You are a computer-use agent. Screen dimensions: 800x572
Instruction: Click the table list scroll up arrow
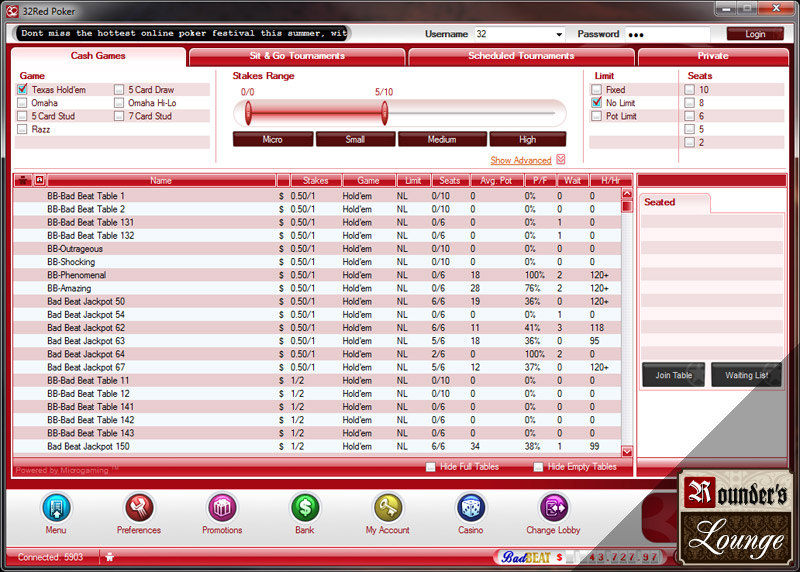pos(627,194)
